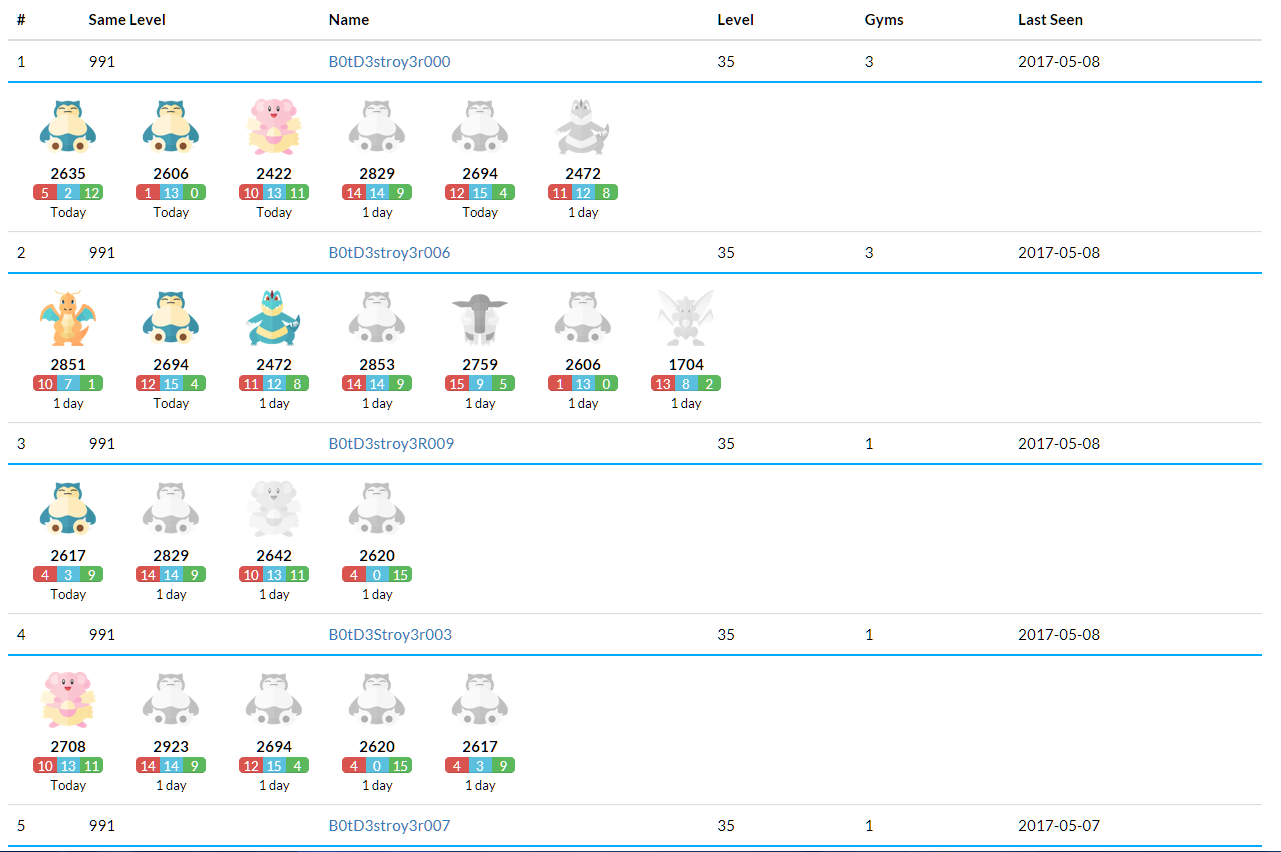Select the 2708 CP Blissey icon for B0tD3Stroy3r003

tap(68, 699)
